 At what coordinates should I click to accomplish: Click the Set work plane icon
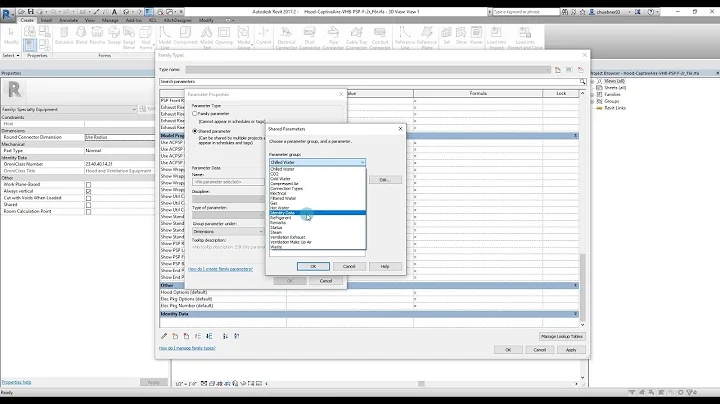tap(446, 36)
